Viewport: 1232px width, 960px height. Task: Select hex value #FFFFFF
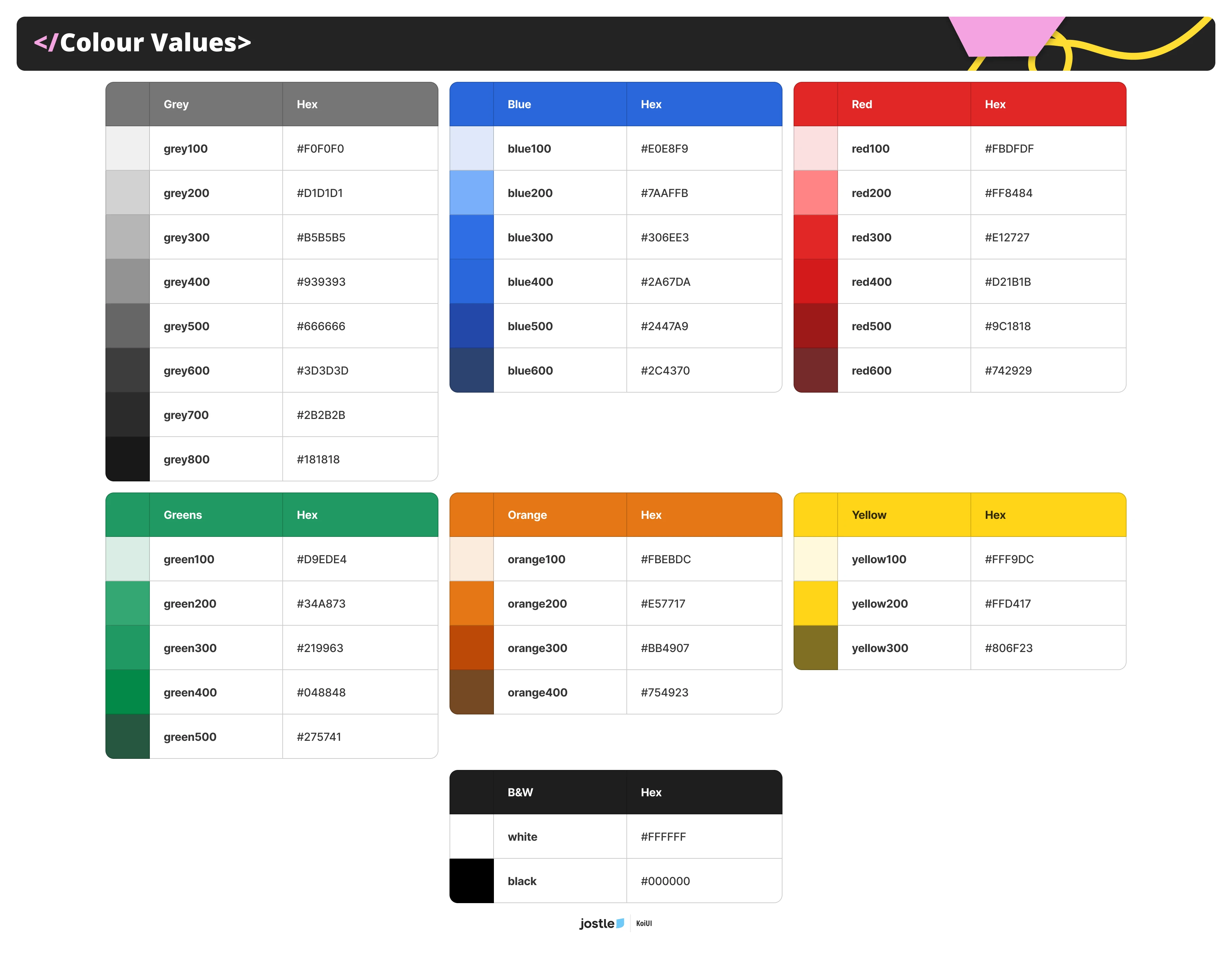664,837
